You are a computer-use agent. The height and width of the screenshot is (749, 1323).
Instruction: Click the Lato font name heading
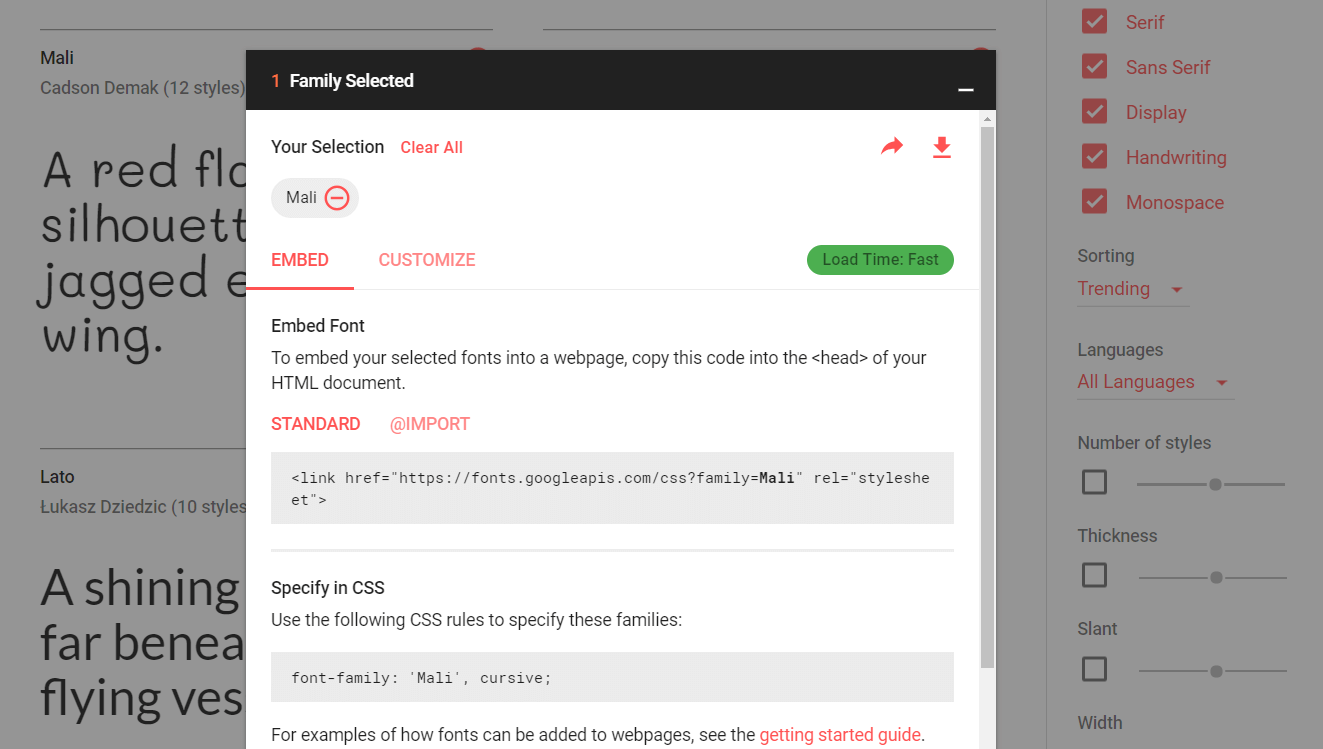[57, 477]
